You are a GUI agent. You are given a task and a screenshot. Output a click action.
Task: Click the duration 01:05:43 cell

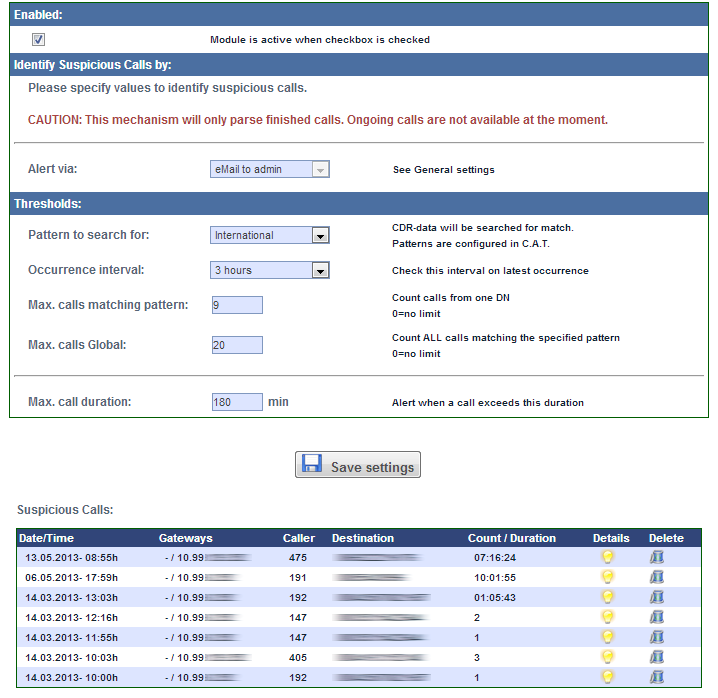(495, 598)
